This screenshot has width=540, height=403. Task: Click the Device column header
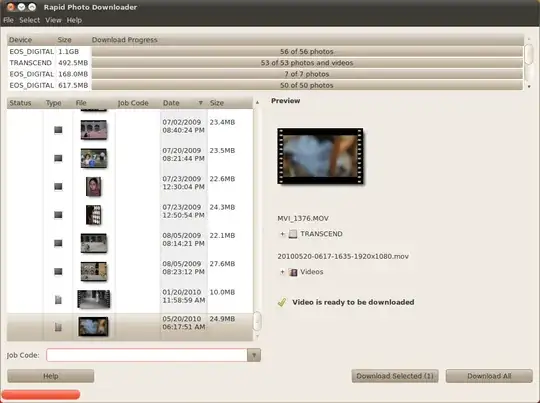(x=31, y=40)
